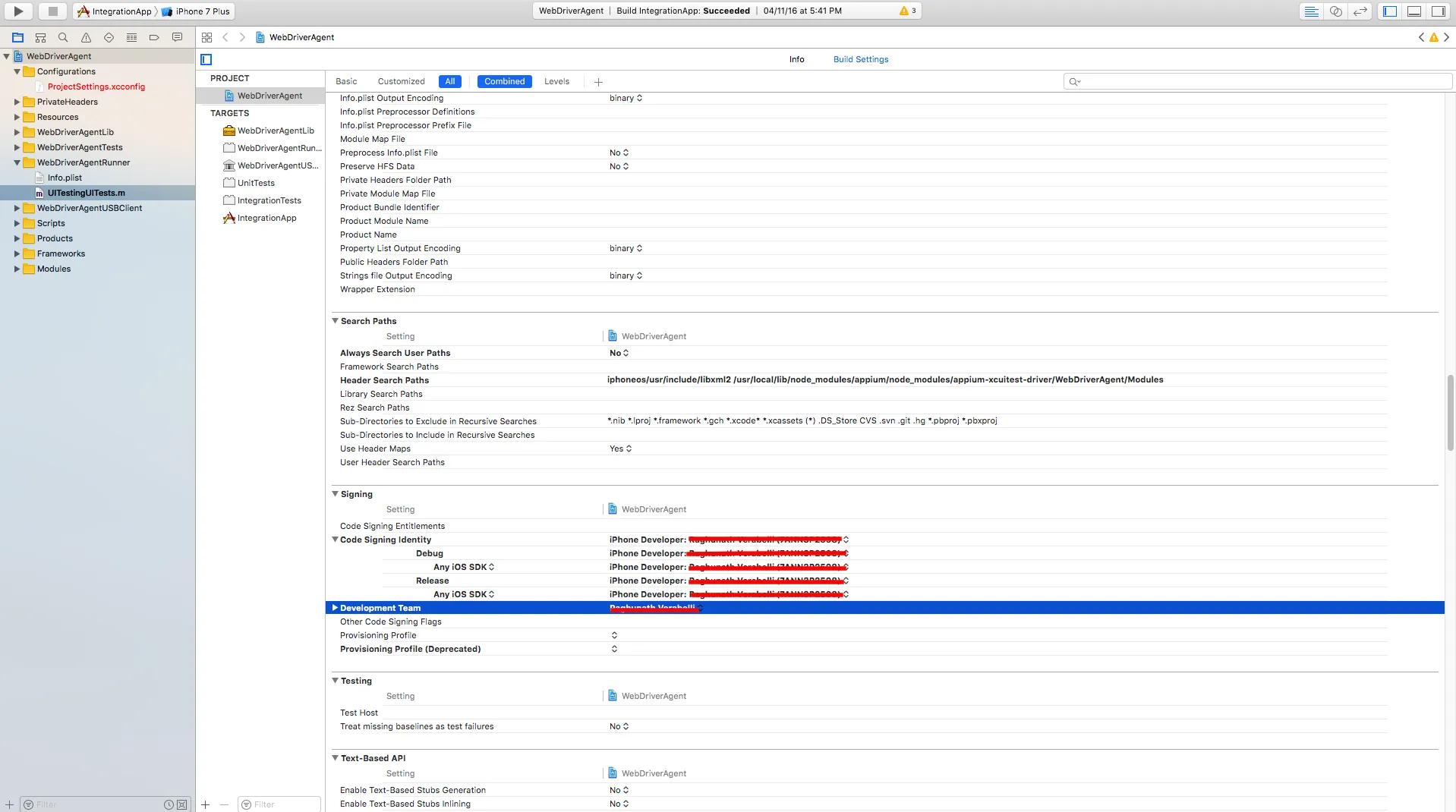Select WebDriverAgent in the jump bar
1456x812 pixels.
click(x=295, y=37)
